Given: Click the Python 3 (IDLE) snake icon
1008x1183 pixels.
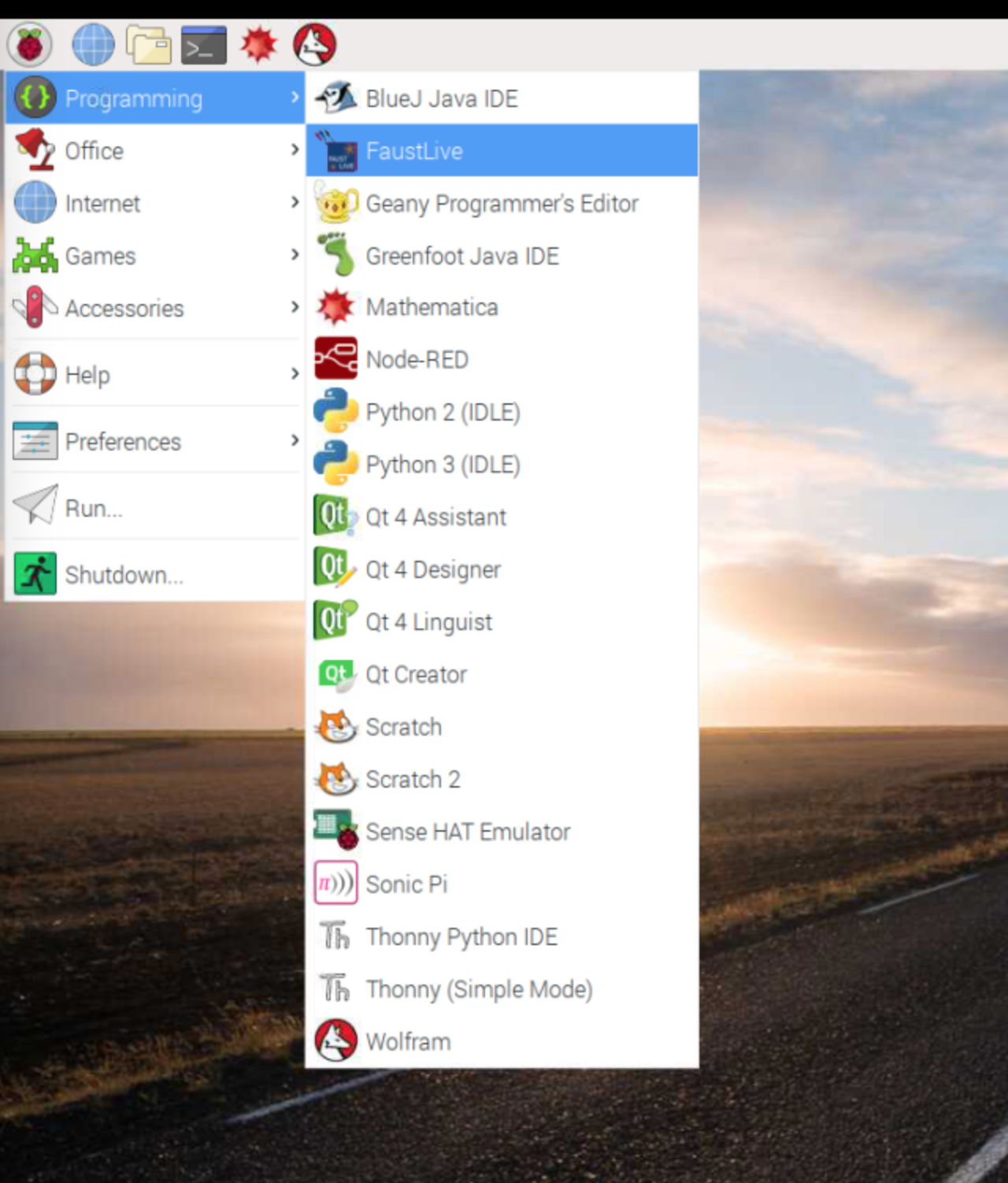Looking at the screenshot, I should 336,464.
